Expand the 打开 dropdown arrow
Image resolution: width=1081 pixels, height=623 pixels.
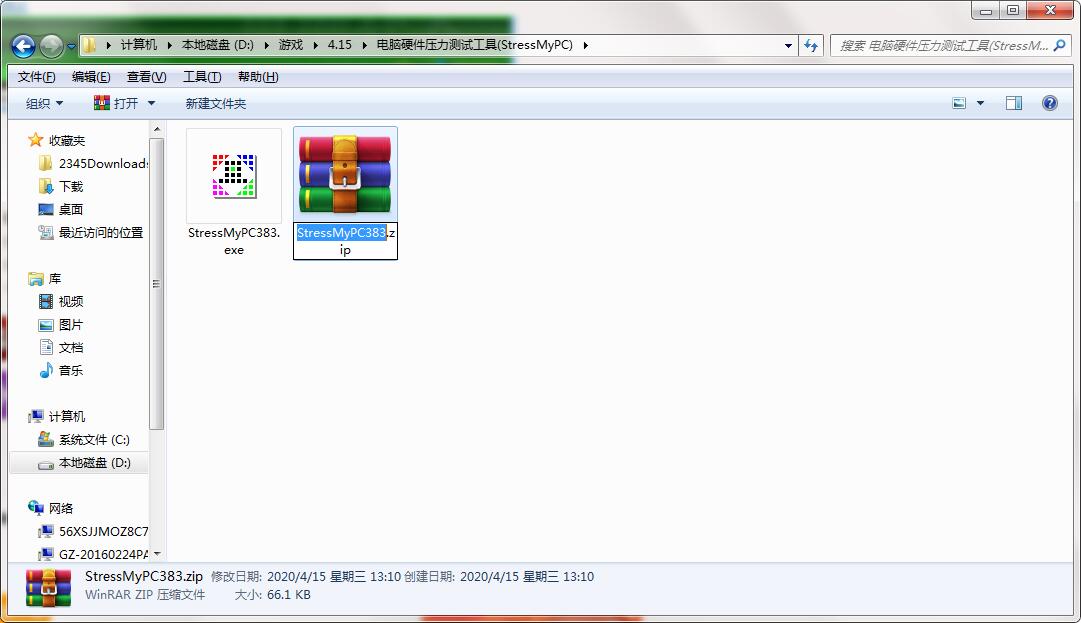(x=151, y=103)
